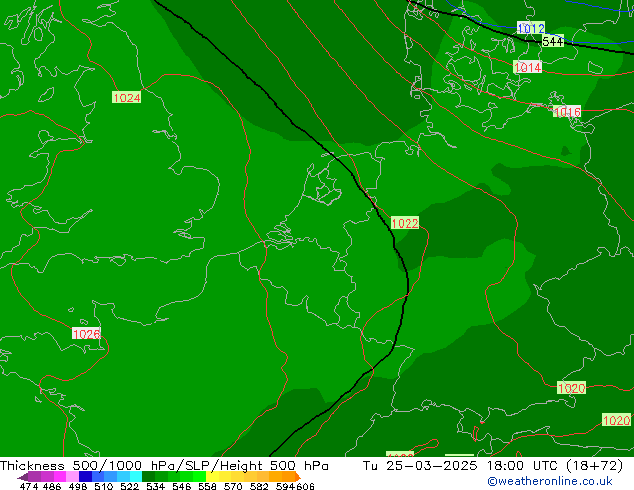Image resolution: width=634 pixels, height=490 pixels.
Task: Click the light pink legend swatch
Action: click(72, 476)
